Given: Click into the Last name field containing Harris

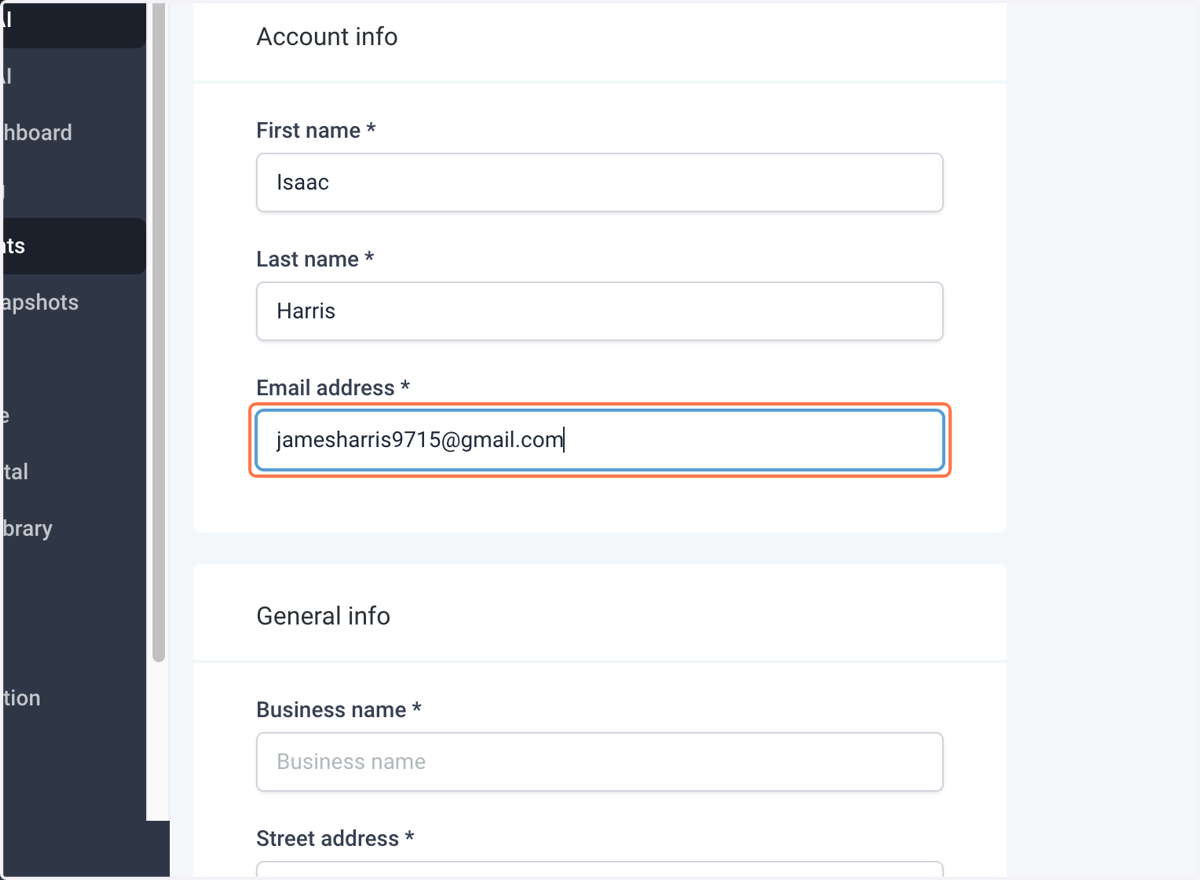Looking at the screenshot, I should [599, 311].
